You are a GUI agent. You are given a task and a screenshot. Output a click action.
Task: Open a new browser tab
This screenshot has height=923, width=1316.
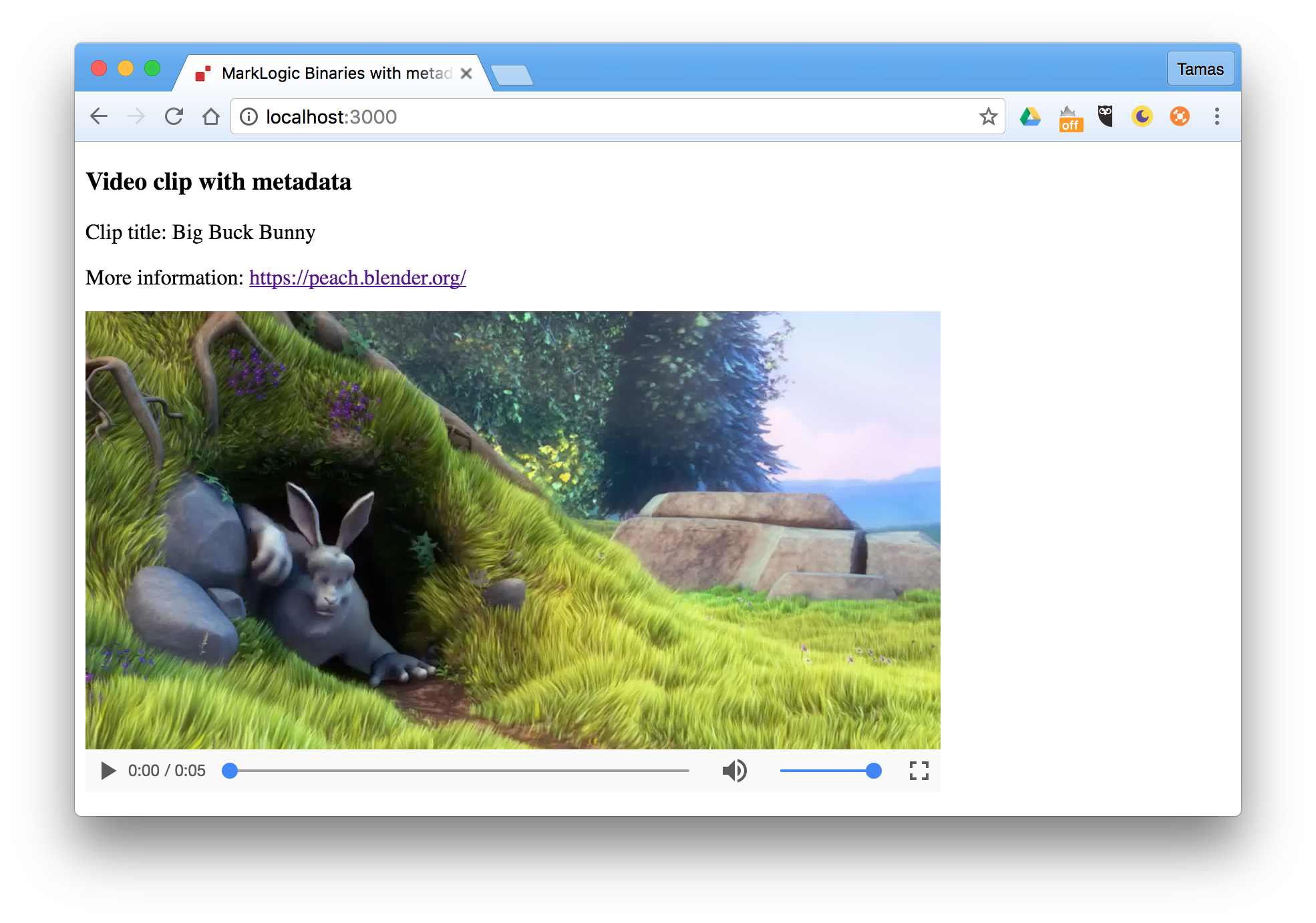point(512,75)
